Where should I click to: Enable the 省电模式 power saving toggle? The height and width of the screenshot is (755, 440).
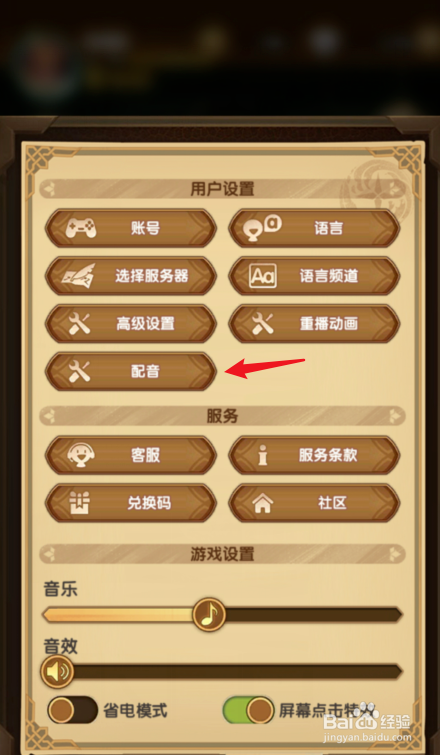tap(73, 710)
